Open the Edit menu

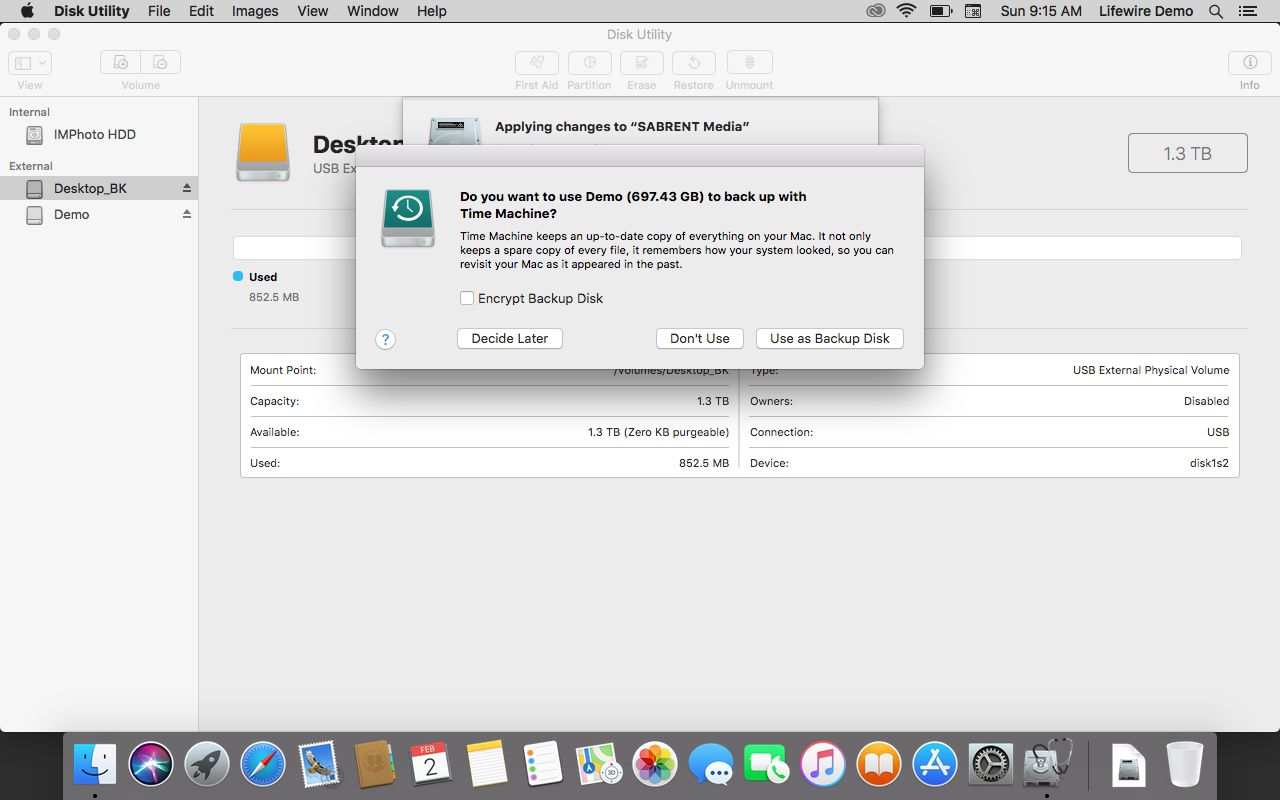coord(201,11)
